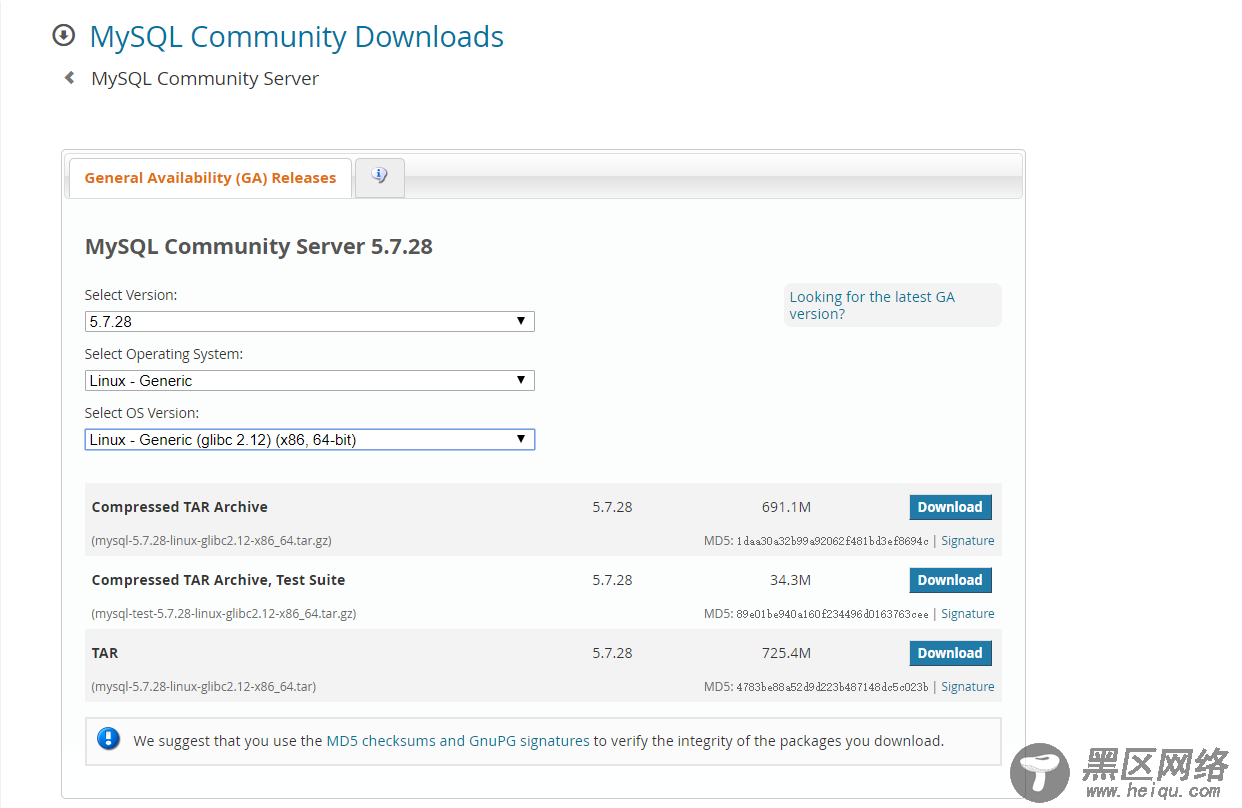
Task: Click the download circle icon beside page title
Action: [64, 36]
